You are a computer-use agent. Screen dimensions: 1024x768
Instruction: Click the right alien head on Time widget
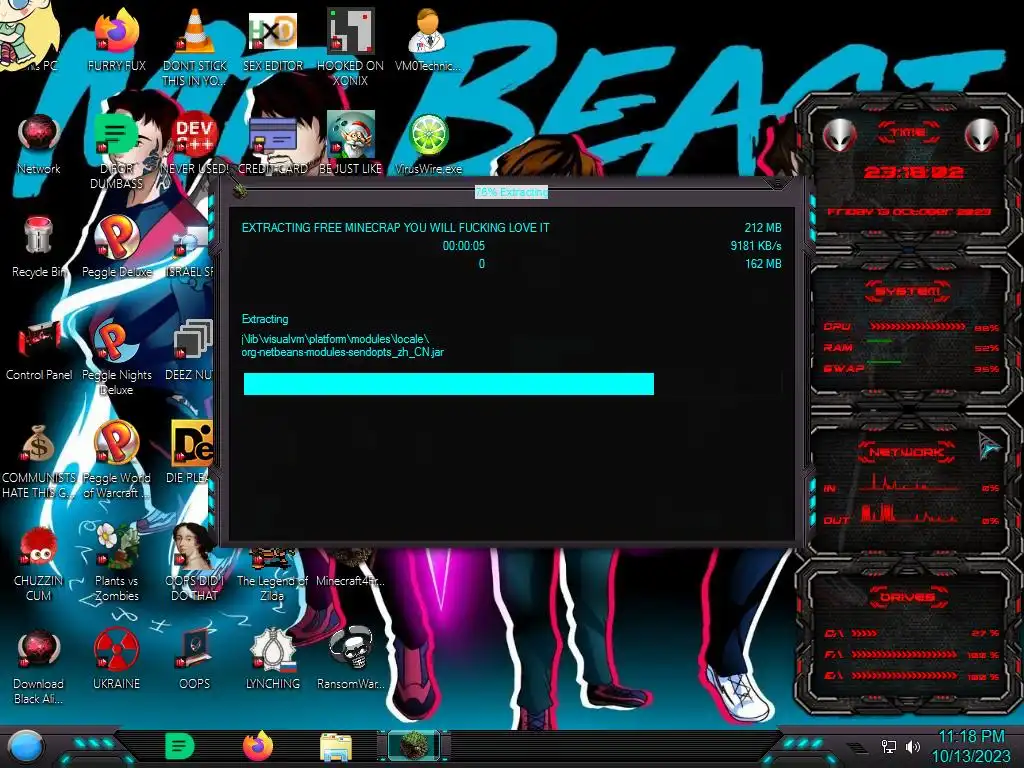pos(982,135)
